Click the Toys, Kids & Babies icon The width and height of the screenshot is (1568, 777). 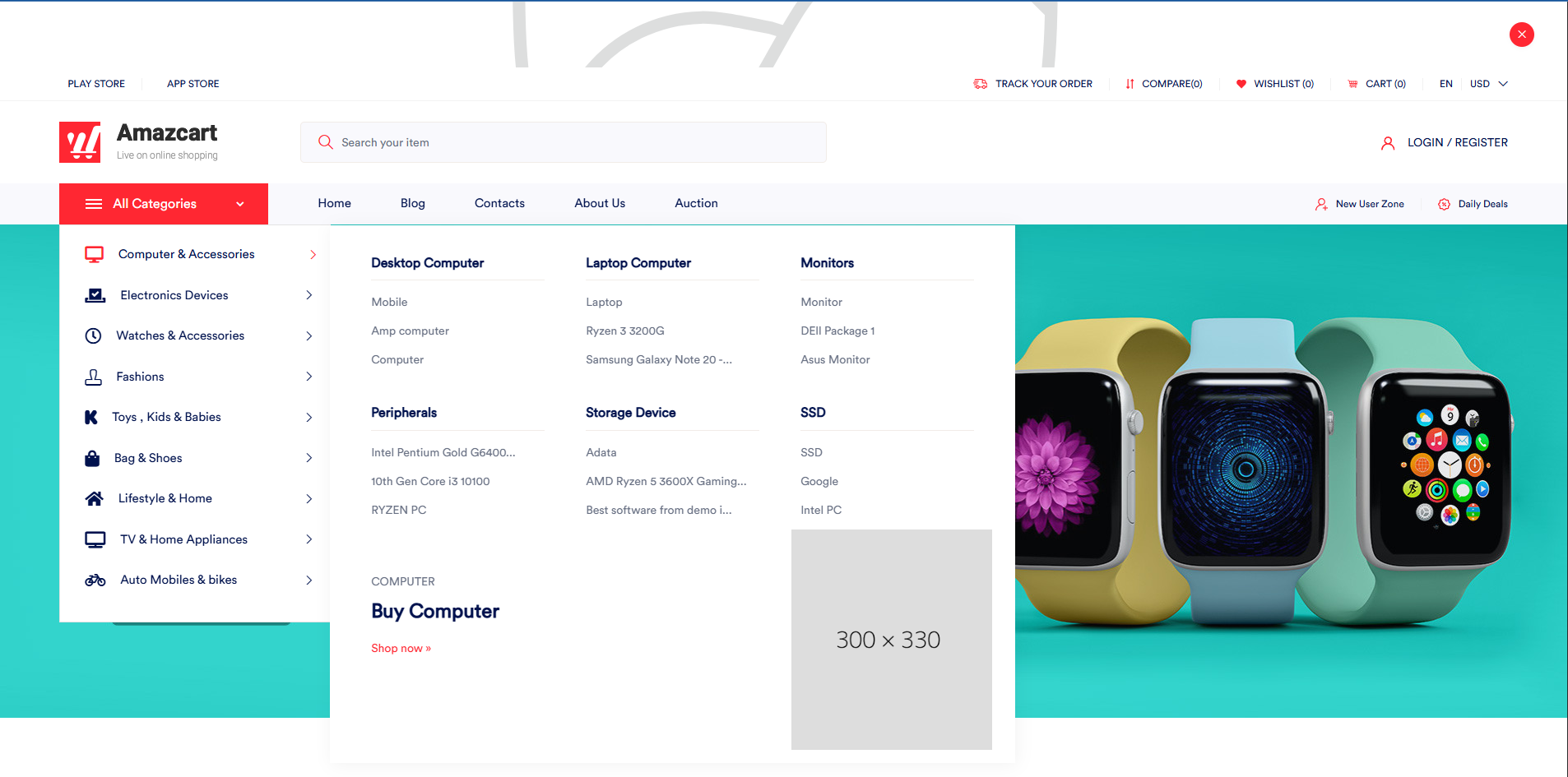(91, 417)
